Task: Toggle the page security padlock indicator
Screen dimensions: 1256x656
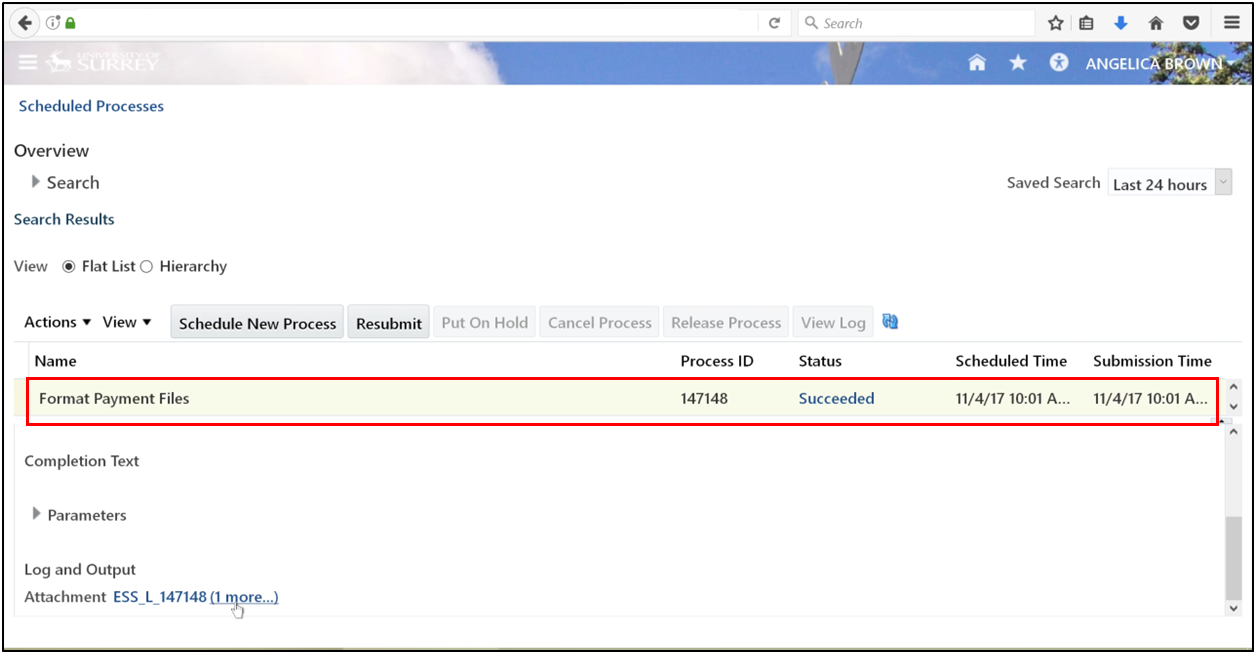Action: click(70, 22)
